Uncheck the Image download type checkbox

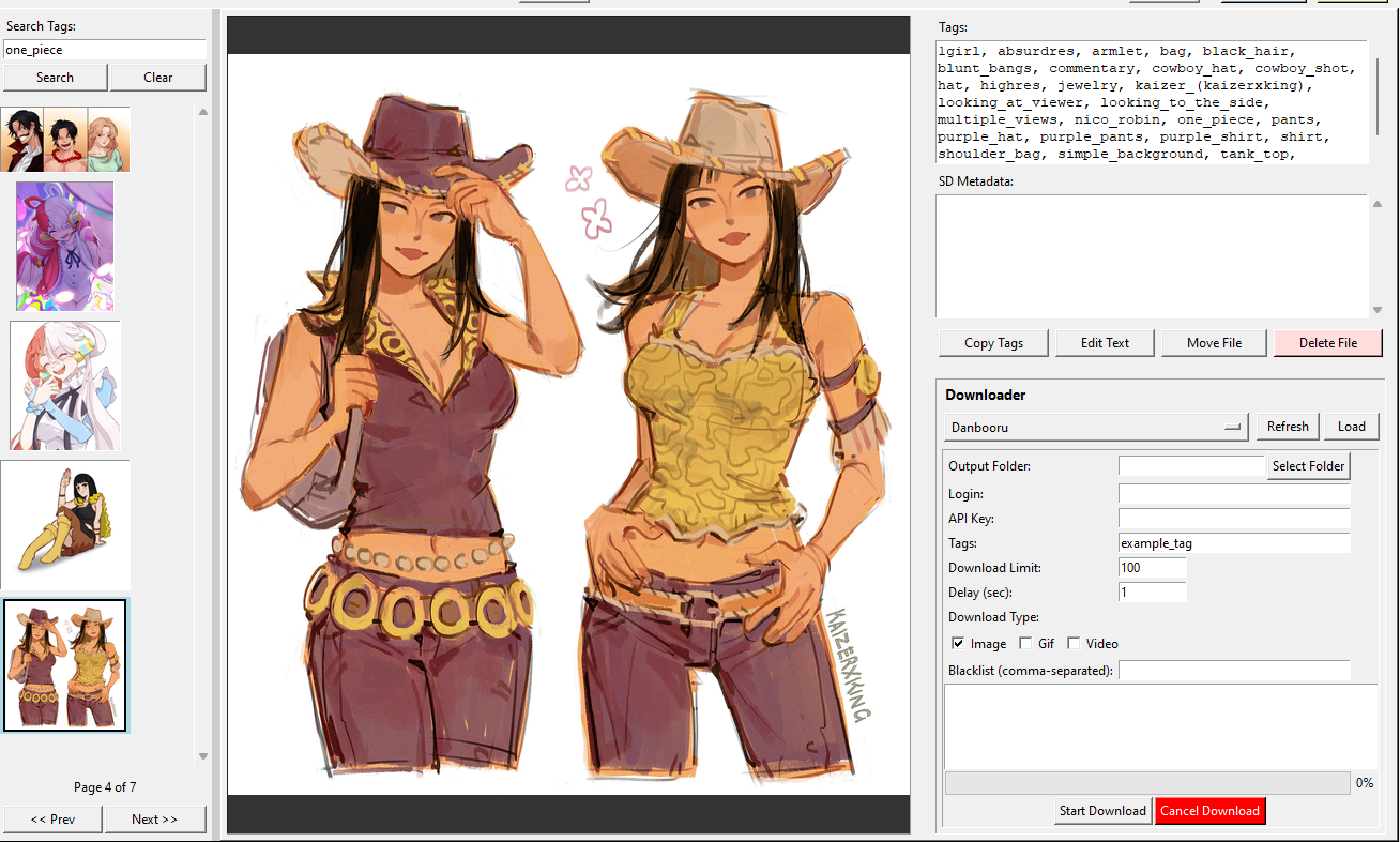[x=958, y=643]
